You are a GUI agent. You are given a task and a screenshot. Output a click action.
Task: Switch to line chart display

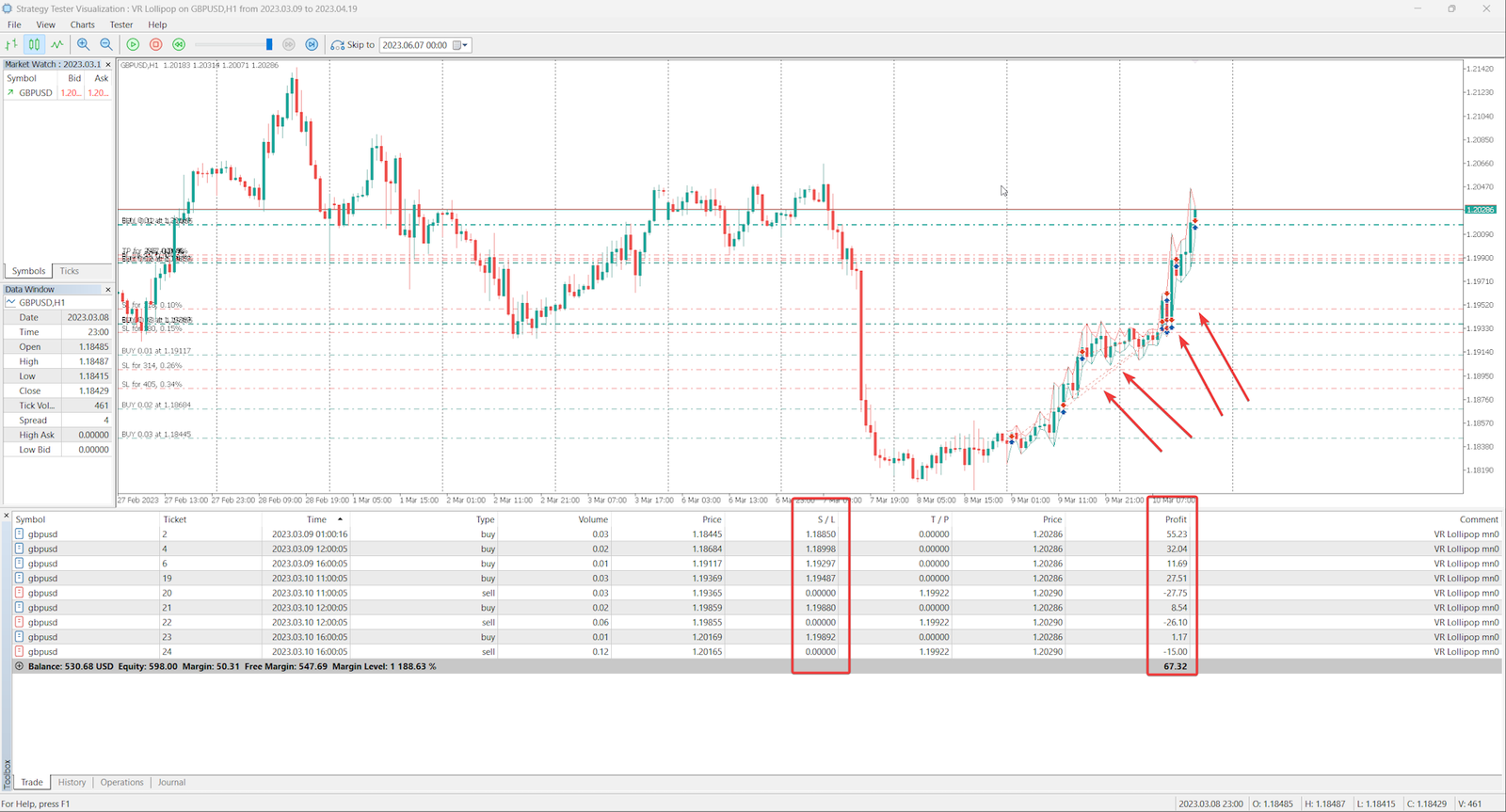(57, 44)
